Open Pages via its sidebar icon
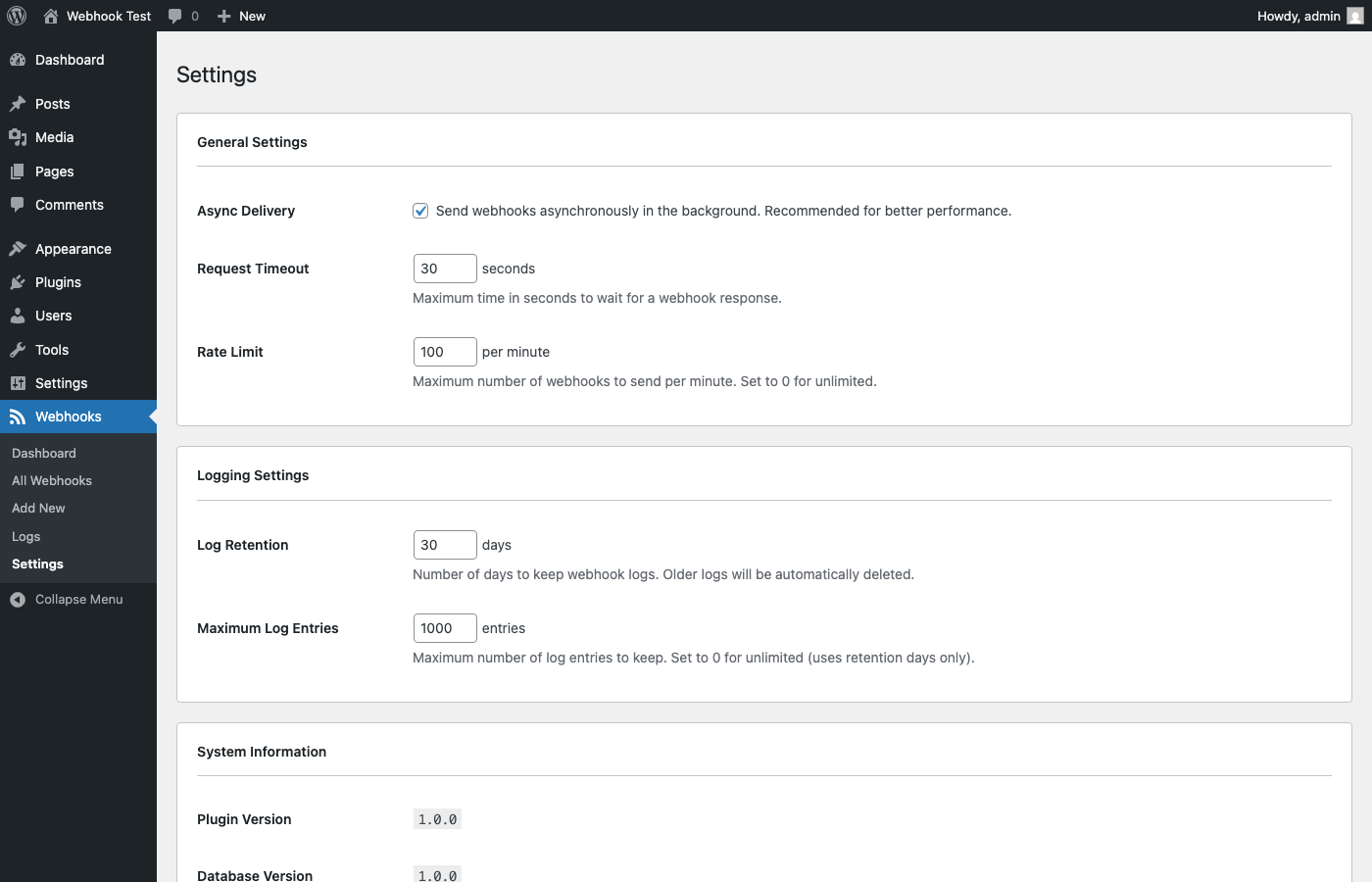Viewport: 1372px width, 882px height. tap(18, 171)
